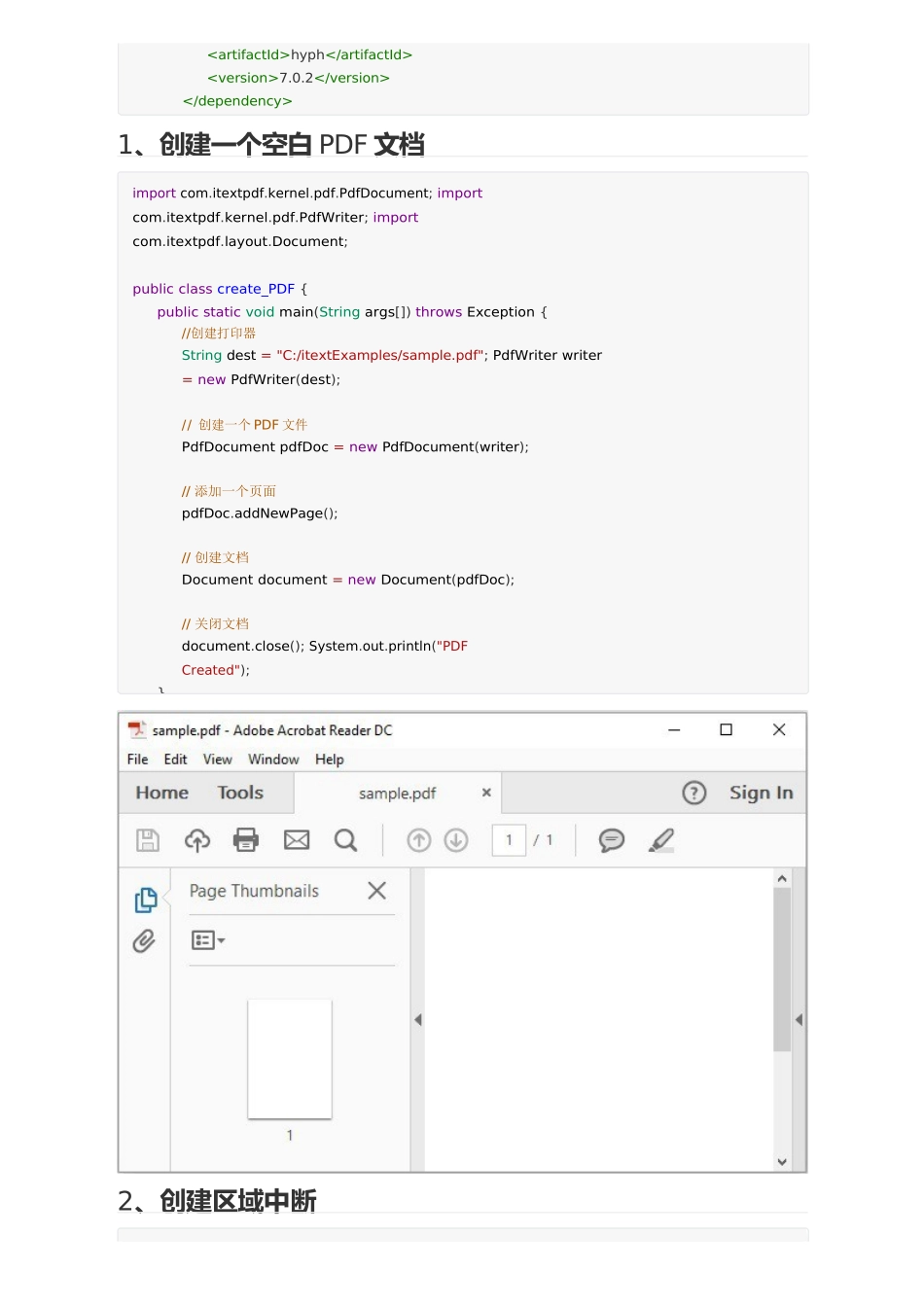This screenshot has height=1307, width=924.
Task: Click 'C:/itextExamples/sample.pdf' string in code
Action: pyautogui.click(x=379, y=355)
